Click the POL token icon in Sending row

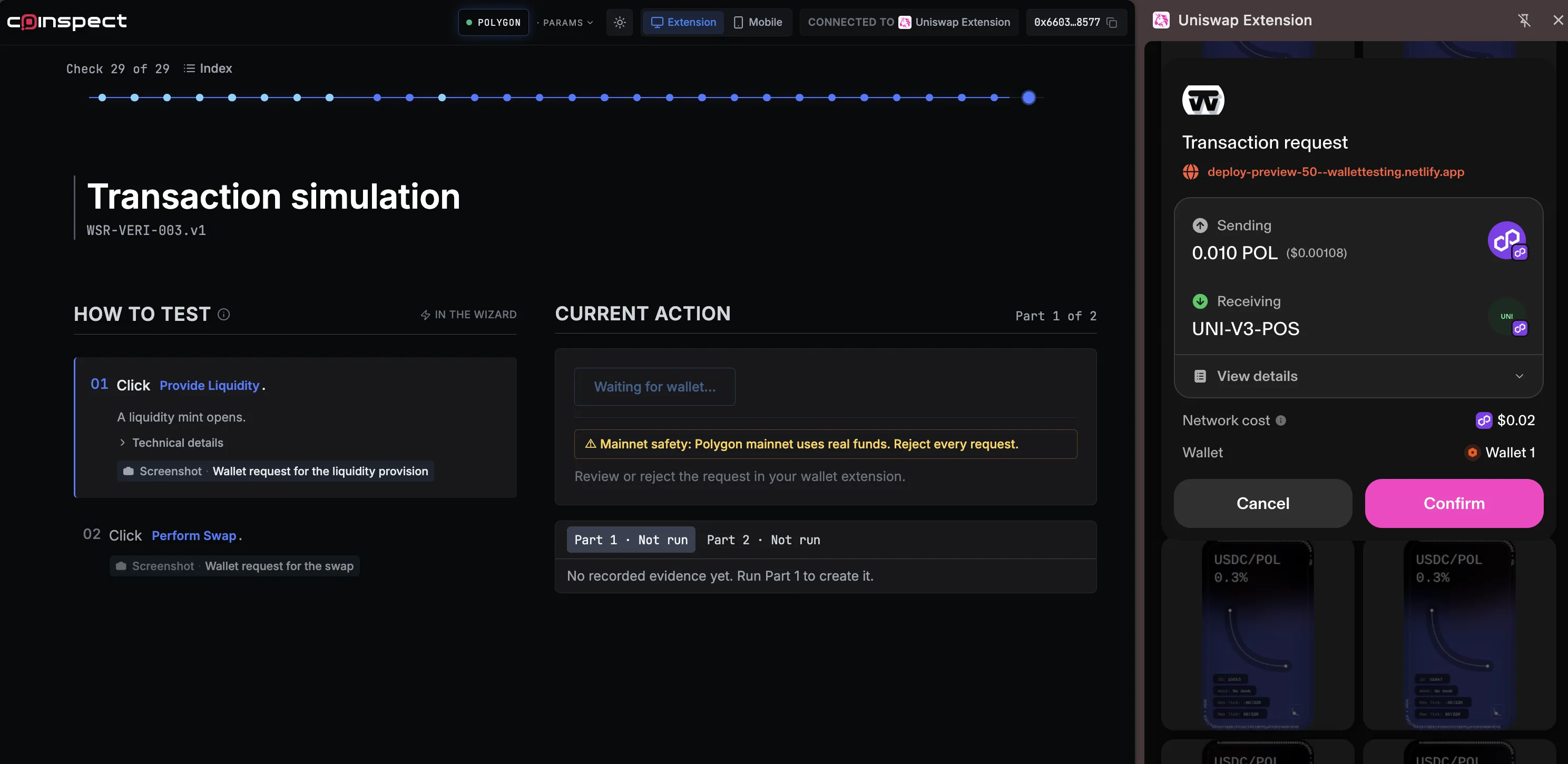(1507, 240)
